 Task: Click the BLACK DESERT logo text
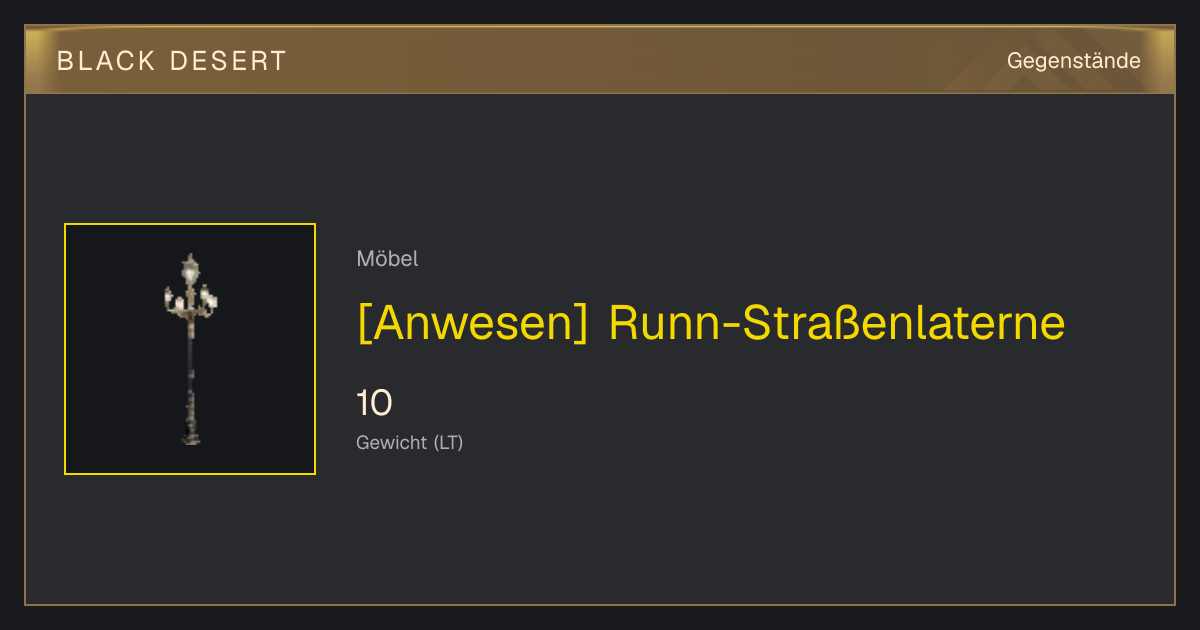tap(172, 61)
